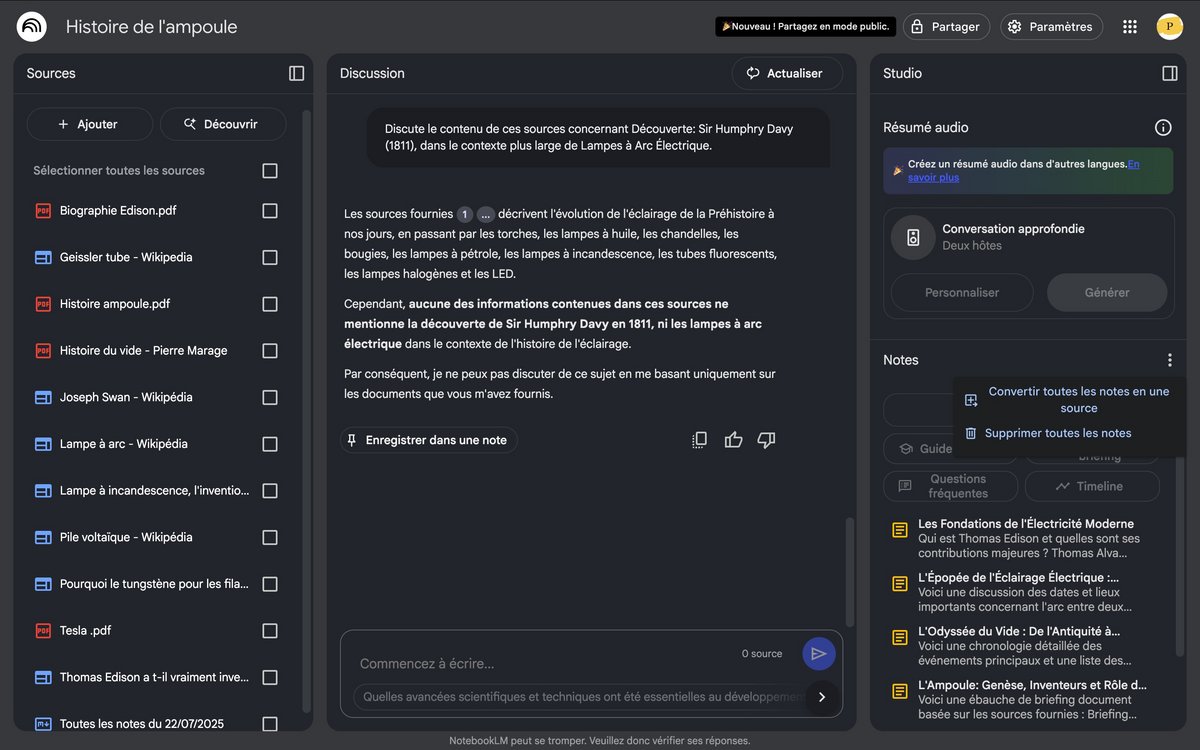The height and width of the screenshot is (750, 1200).
Task: Check Sélectionner toutes les sources box
Action: [x=270, y=171]
